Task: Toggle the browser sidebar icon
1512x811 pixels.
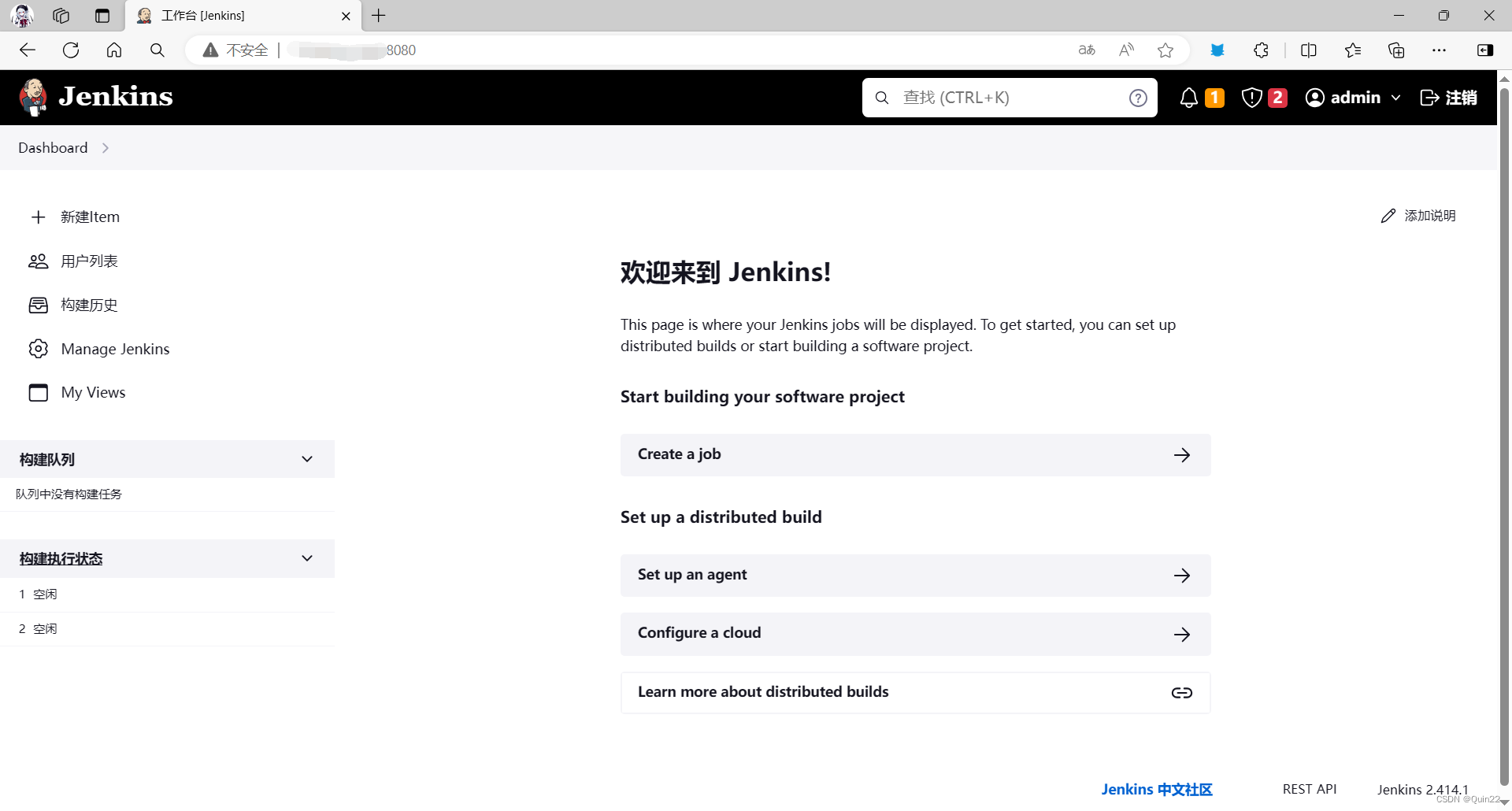Action: pos(1485,50)
